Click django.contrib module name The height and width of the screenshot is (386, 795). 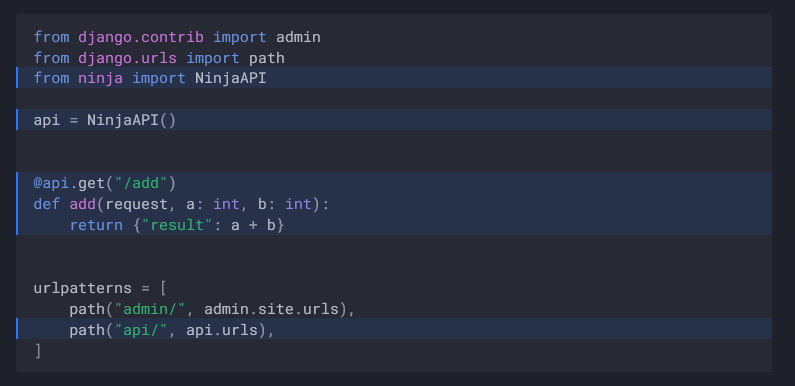[141, 38]
